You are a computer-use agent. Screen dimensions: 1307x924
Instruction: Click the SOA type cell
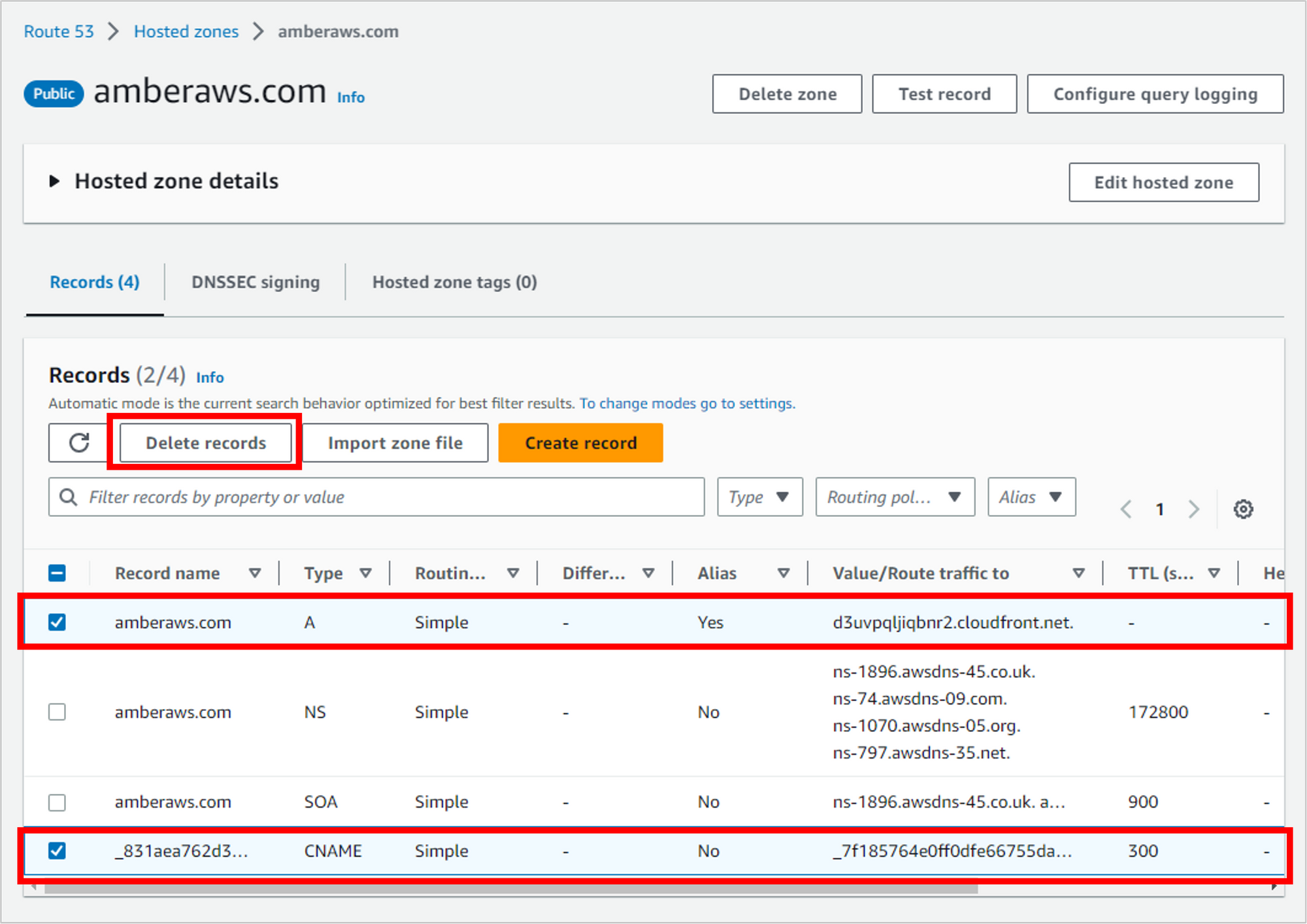click(321, 802)
